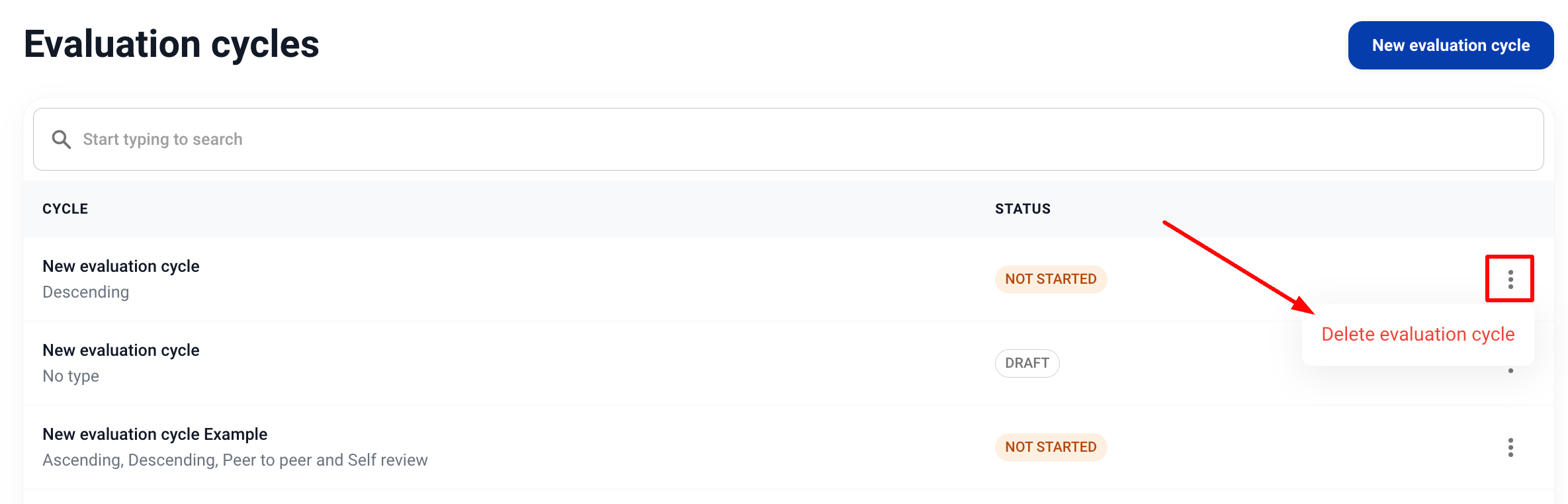The width and height of the screenshot is (1568, 504).
Task: Click the NOT STARTED badge on the first row
Action: point(1051,278)
